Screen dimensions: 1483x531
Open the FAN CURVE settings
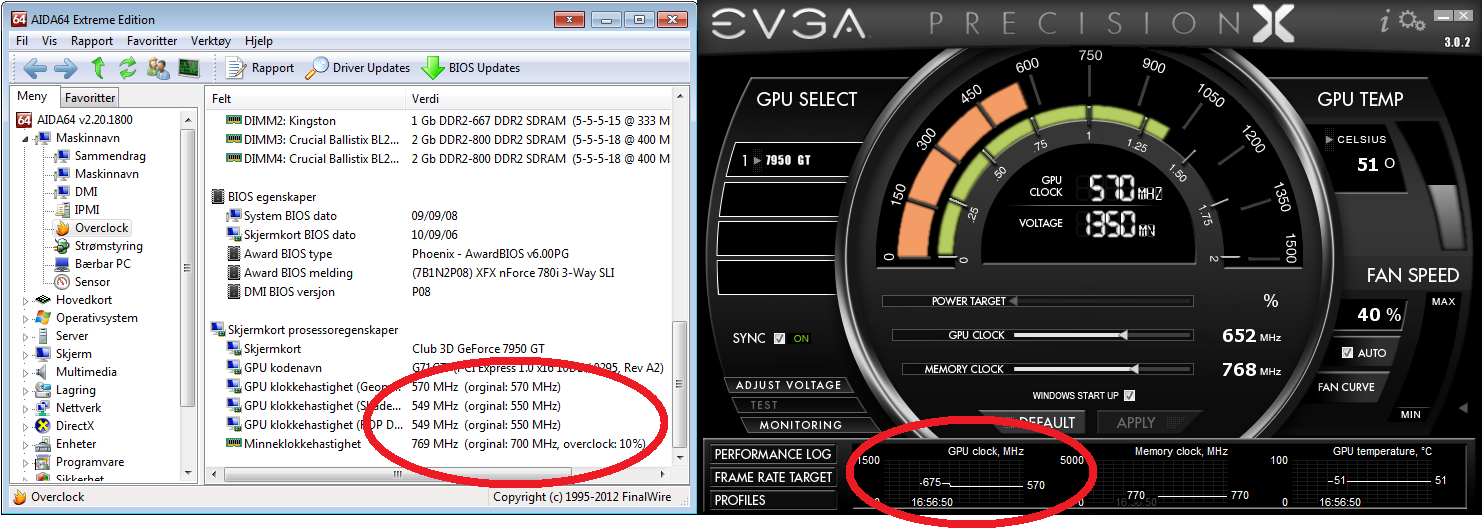pos(1346,387)
